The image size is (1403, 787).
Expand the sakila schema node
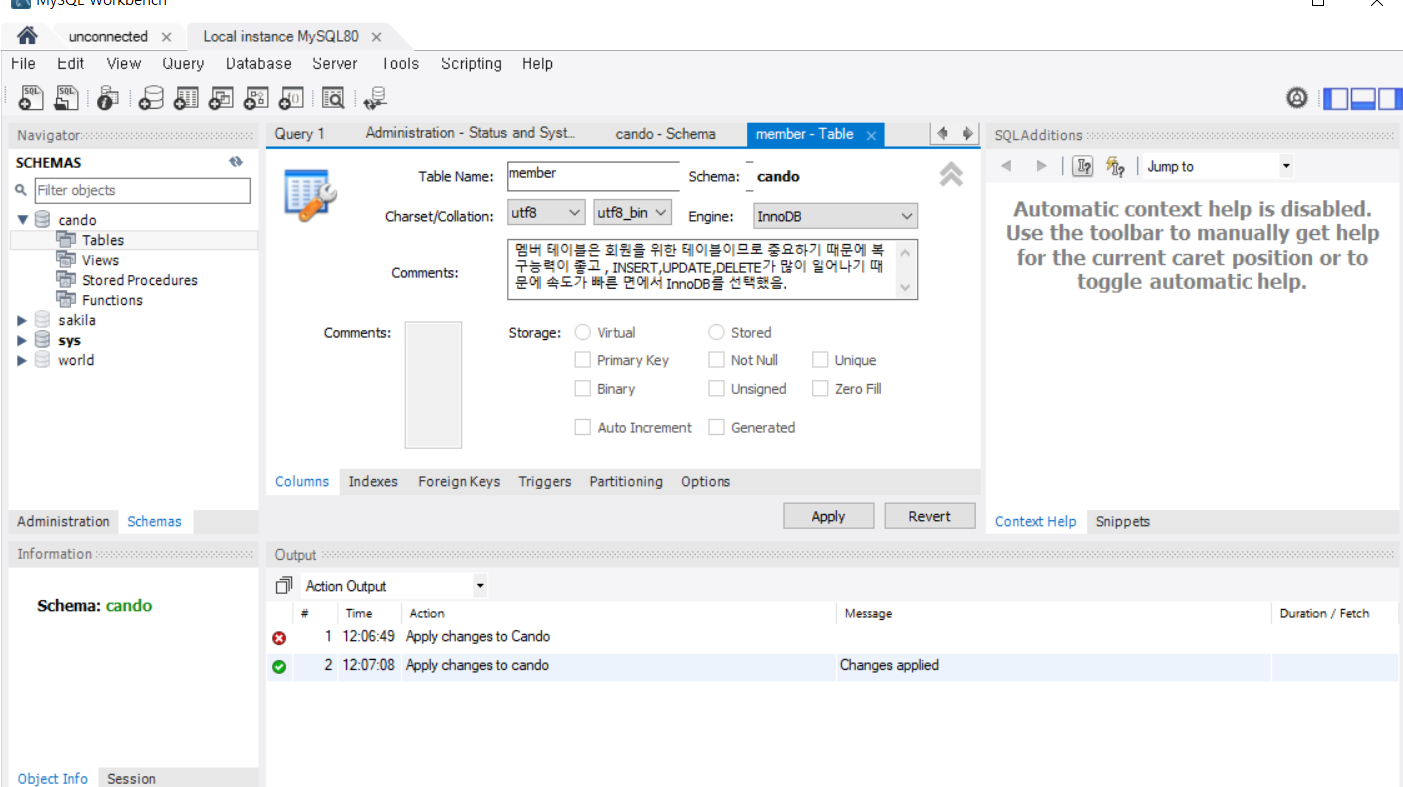point(23,320)
